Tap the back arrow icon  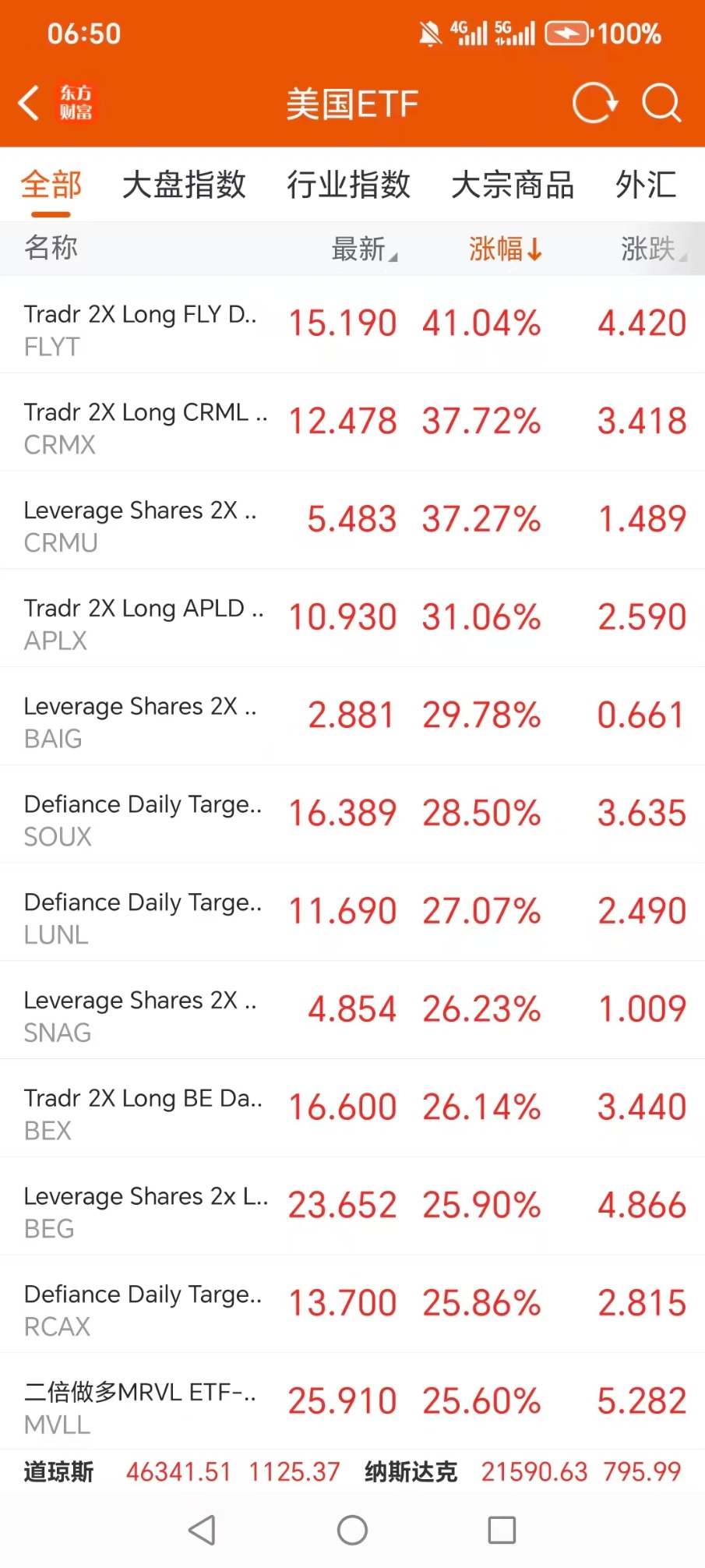(30, 104)
